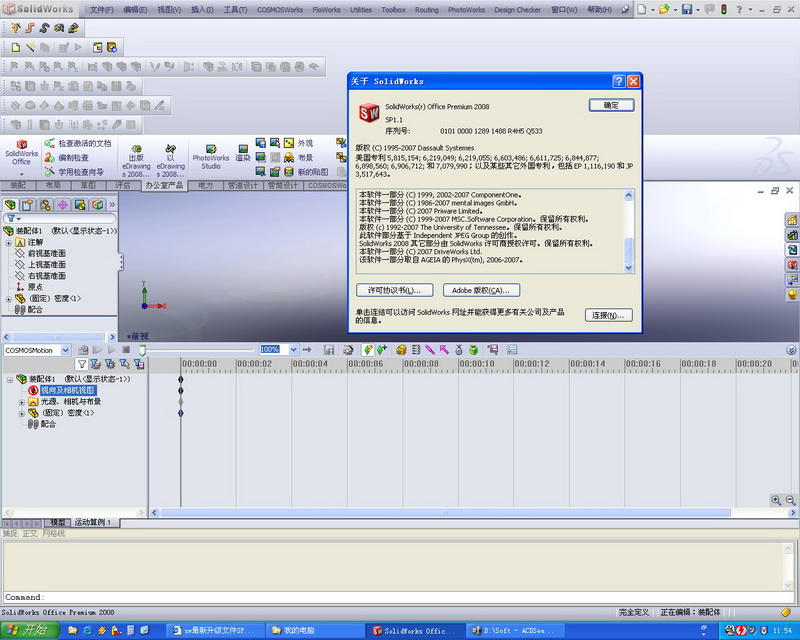Switch to the 电力 command tab
Screen dimensions: 800x640
tap(205, 185)
